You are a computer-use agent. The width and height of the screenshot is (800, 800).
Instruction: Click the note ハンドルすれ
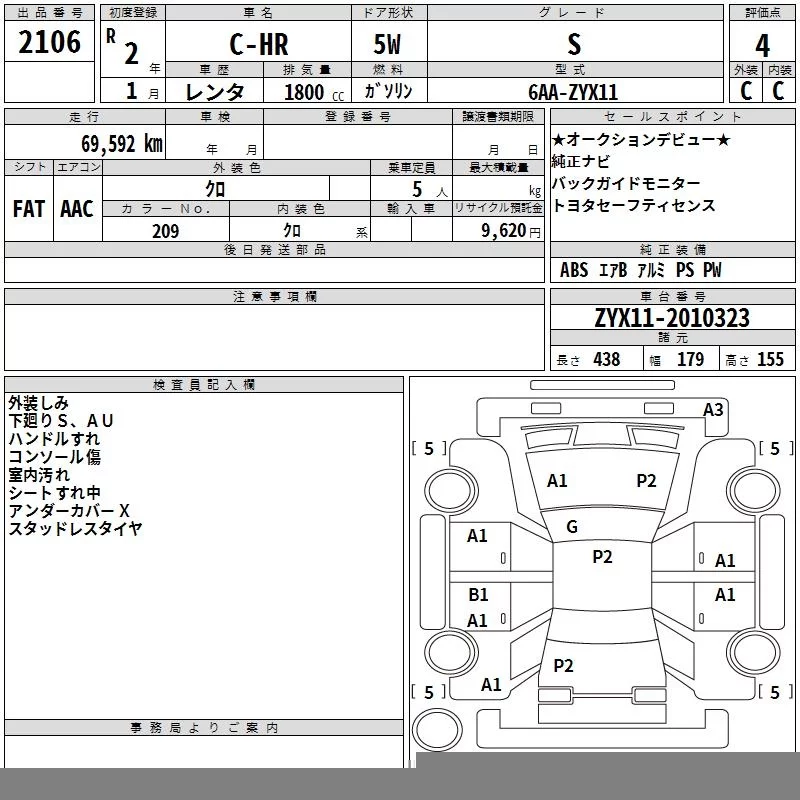(x=54, y=439)
